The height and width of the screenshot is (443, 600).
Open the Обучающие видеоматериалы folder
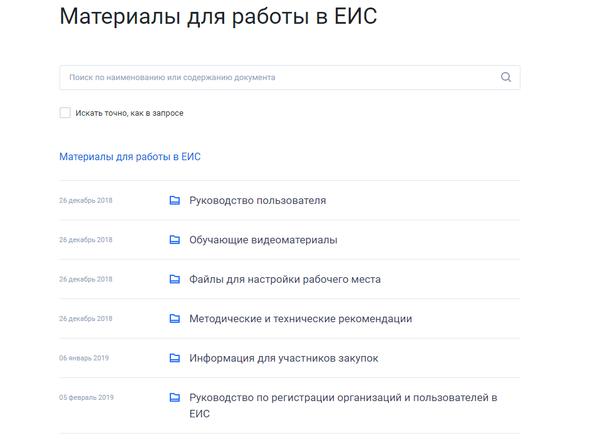coord(263,240)
